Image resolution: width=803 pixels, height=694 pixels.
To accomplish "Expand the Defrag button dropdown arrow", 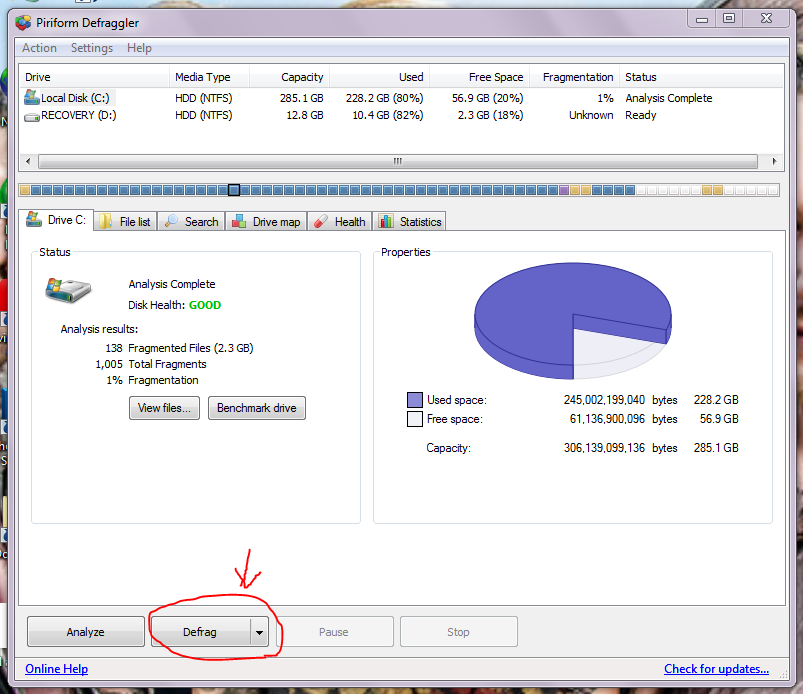I will click(260, 633).
